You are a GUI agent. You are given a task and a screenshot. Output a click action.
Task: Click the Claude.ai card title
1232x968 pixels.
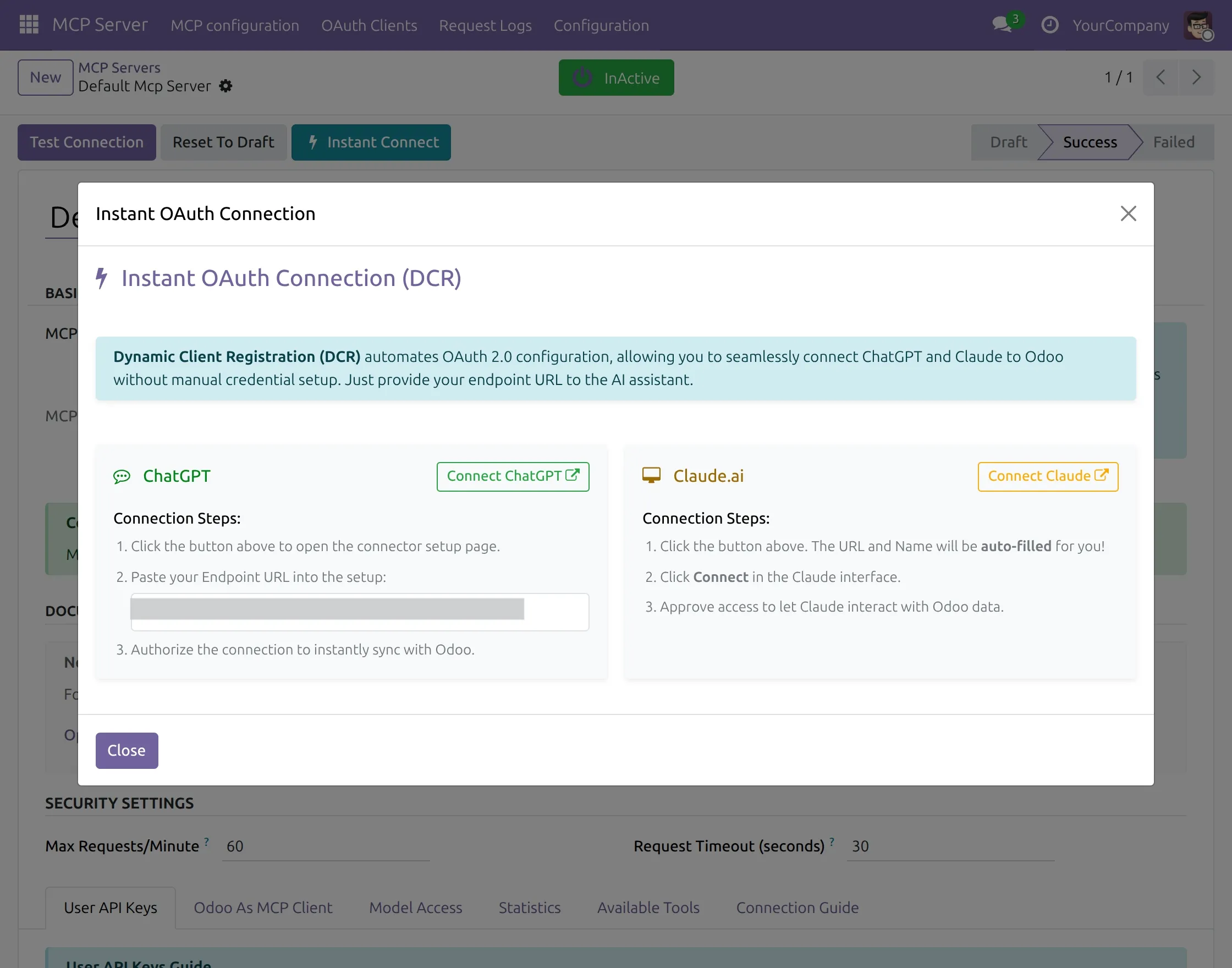tap(708, 476)
